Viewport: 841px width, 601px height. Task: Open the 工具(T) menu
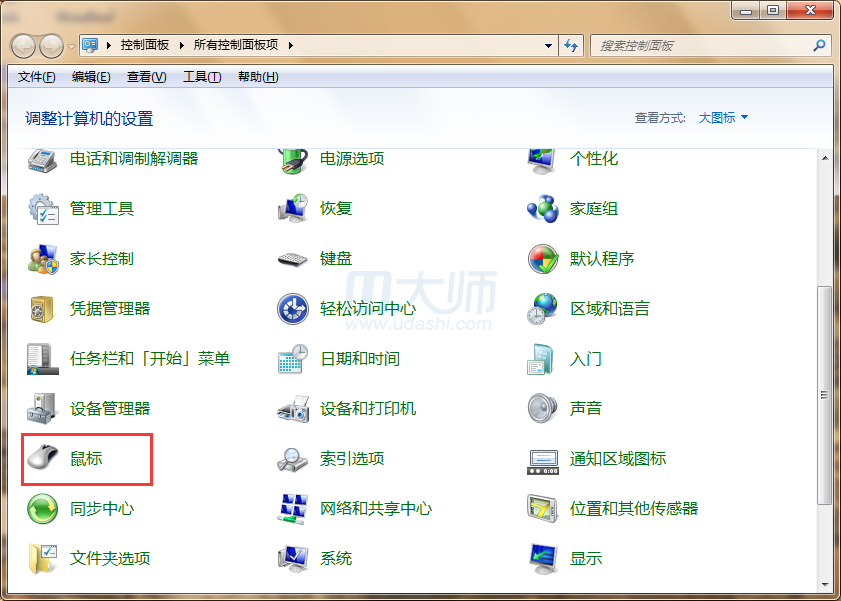tap(201, 77)
